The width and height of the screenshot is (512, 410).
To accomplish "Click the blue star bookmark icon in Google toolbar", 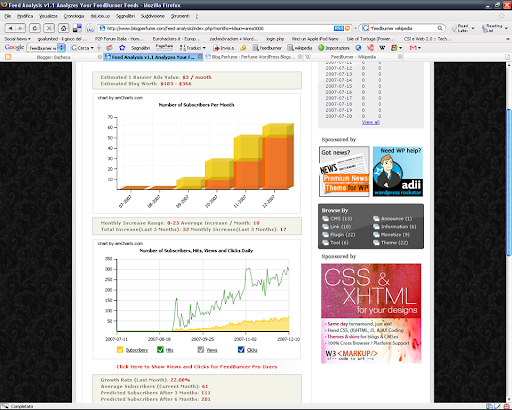I will pos(122,48).
